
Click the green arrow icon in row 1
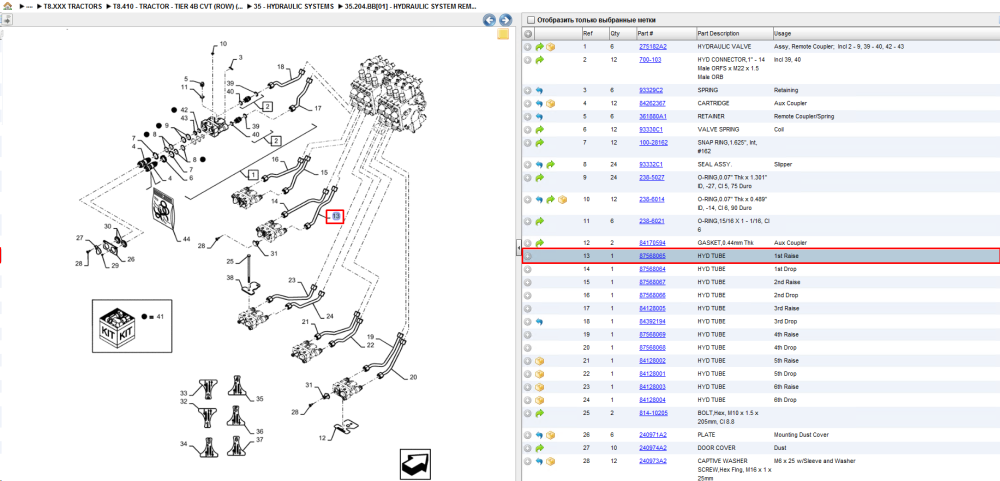539,47
